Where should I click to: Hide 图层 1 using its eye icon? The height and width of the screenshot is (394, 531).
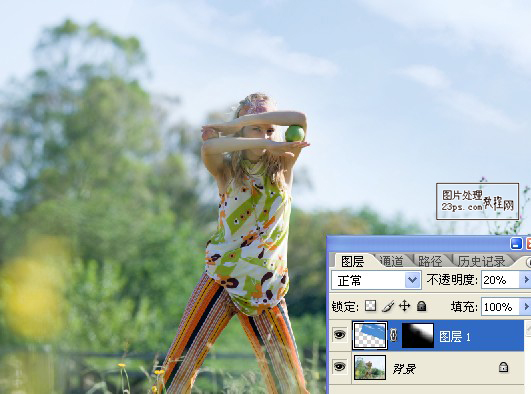[x=340, y=335]
